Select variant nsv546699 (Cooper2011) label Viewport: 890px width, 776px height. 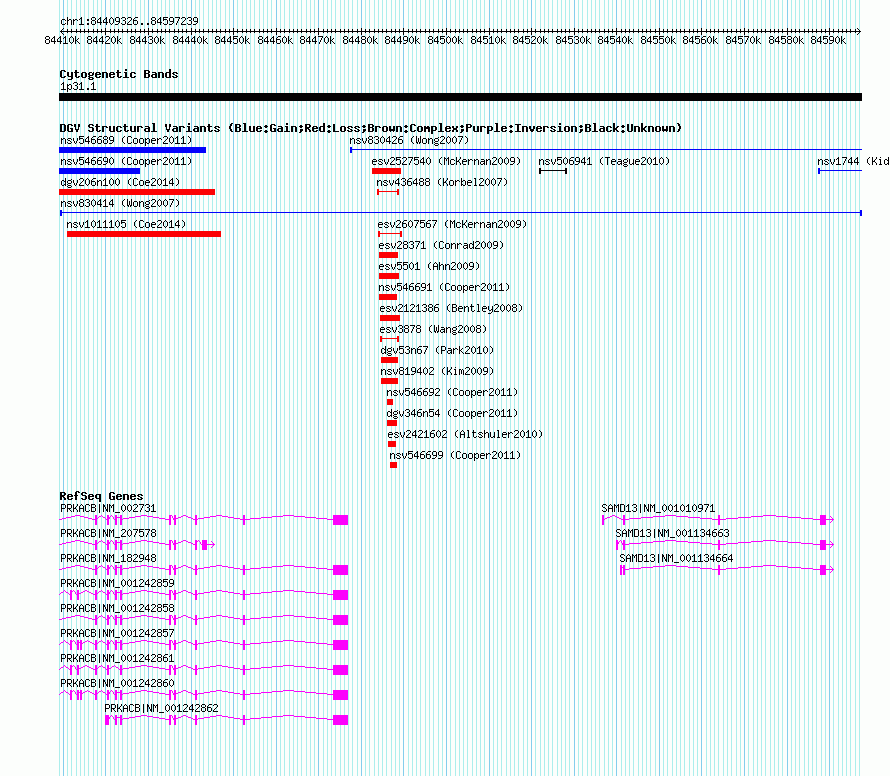coord(455,455)
